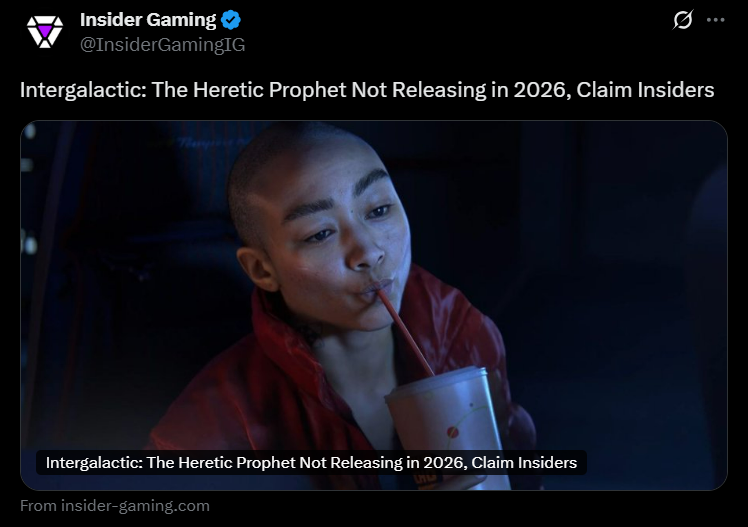The width and height of the screenshot is (748, 527).
Task: Open the @InsiderGamingIG handle link
Action: click(x=163, y=44)
